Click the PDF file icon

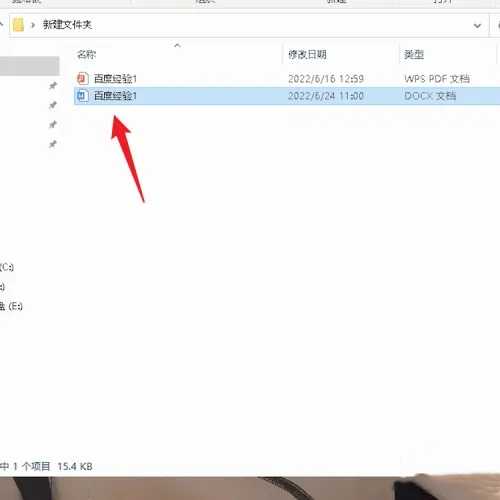pyautogui.click(x=83, y=79)
